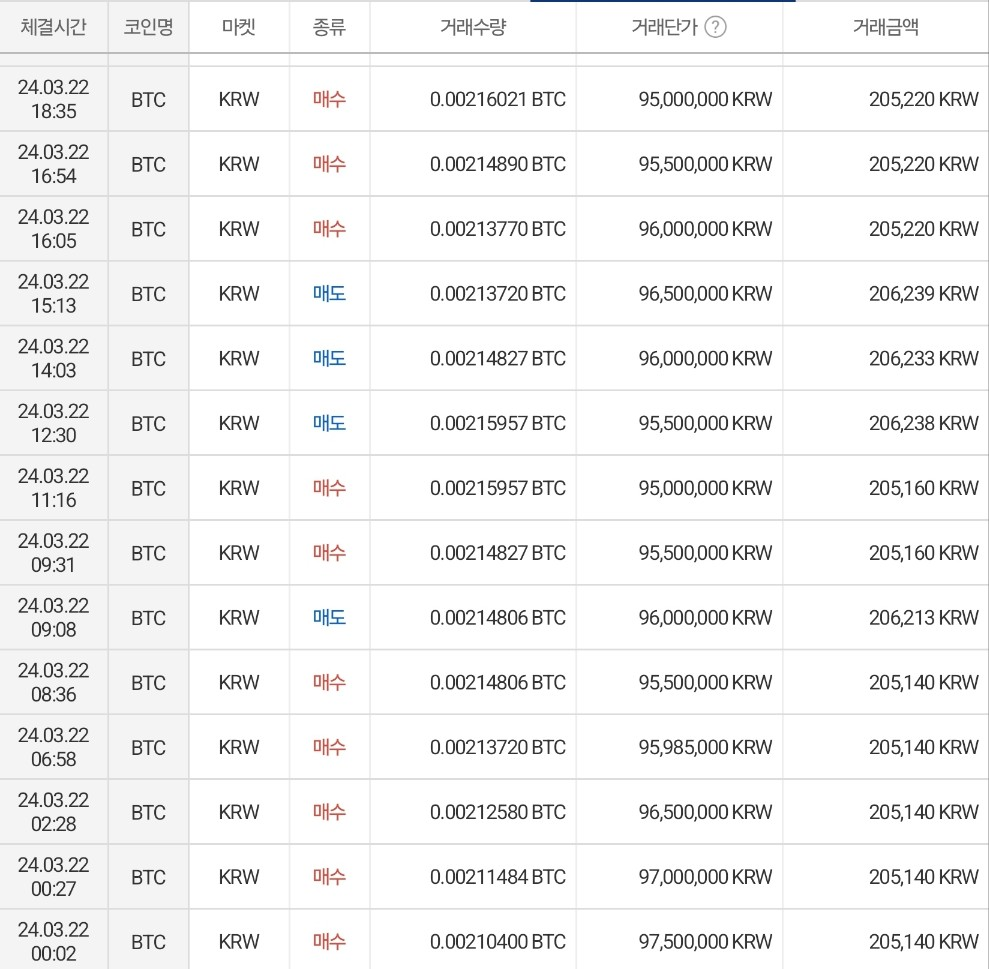The height and width of the screenshot is (969, 989).
Task: Select the 마켓 column header
Action: (x=238, y=27)
